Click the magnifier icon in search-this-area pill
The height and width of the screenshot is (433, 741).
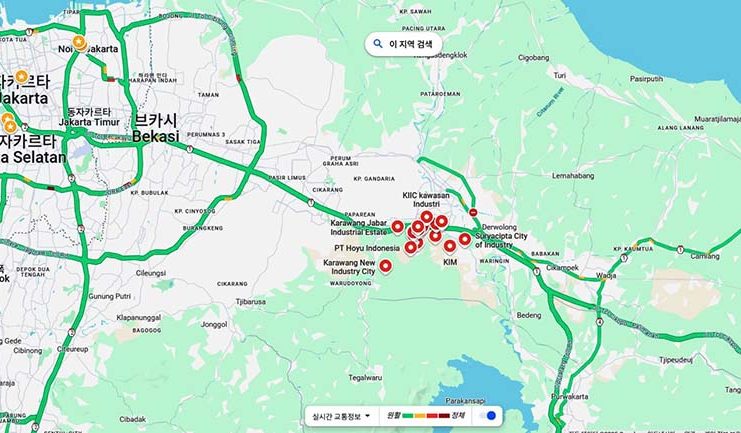coord(378,43)
